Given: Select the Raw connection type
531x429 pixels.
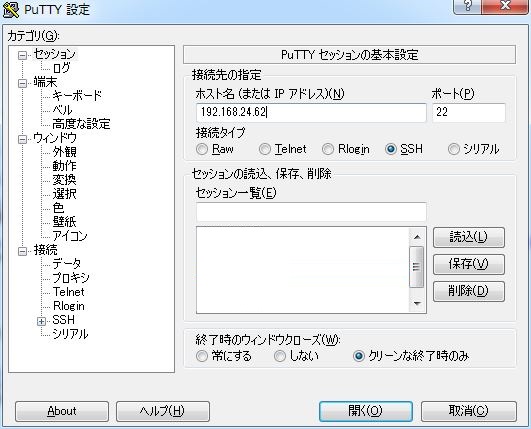Looking at the screenshot, I should tap(202, 149).
